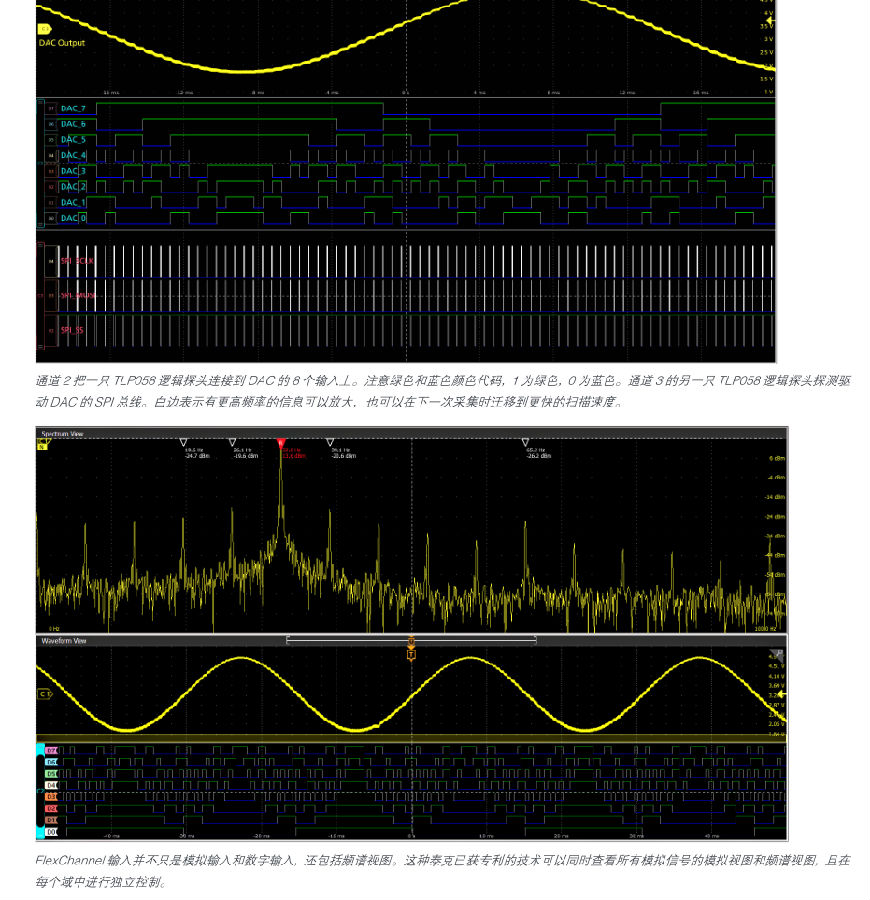The width and height of the screenshot is (870, 900).
Task: Click the caption starting with FlexChannel
Action: (x=442, y=871)
